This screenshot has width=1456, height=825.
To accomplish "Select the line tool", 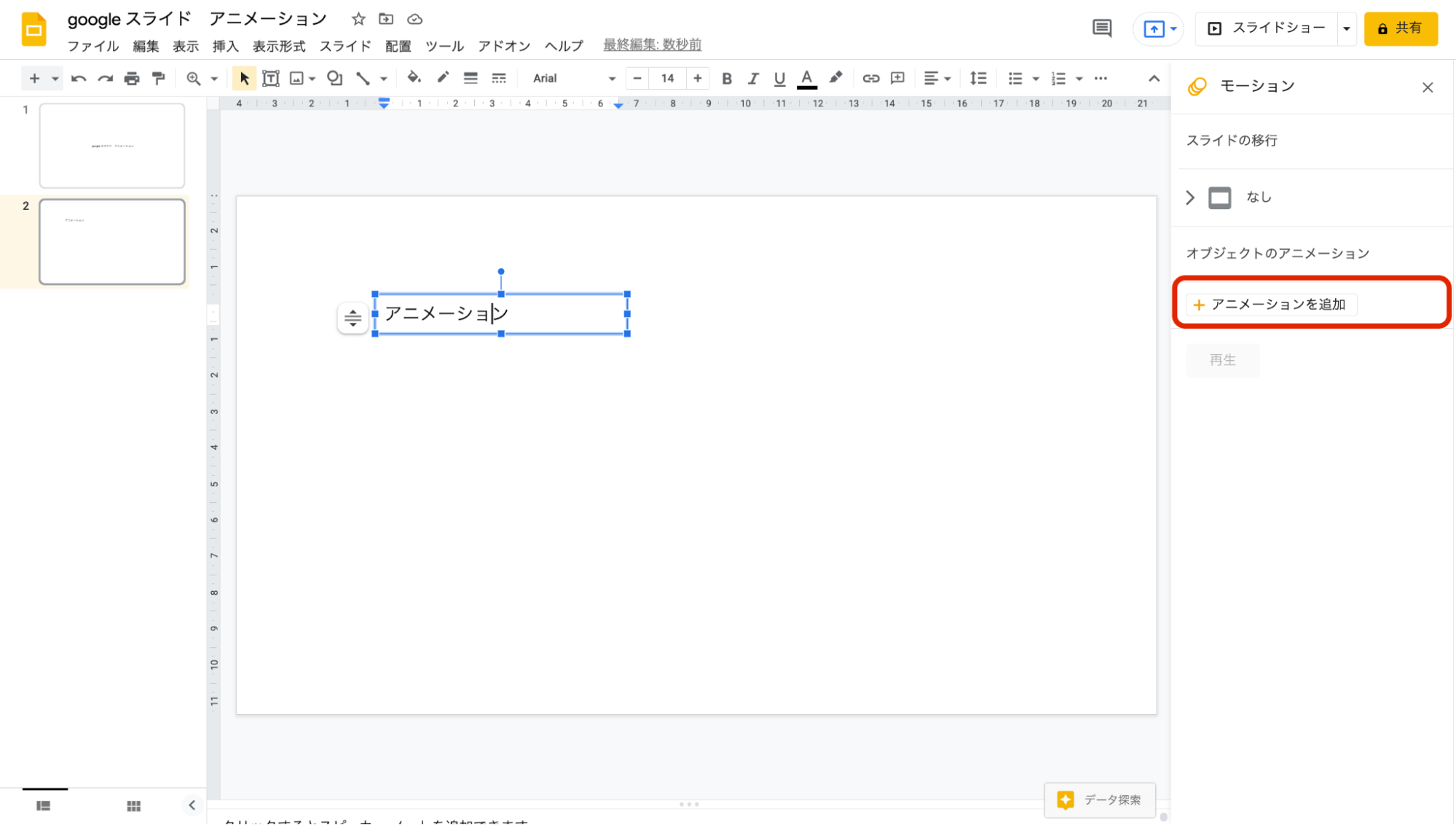I will 363,79.
